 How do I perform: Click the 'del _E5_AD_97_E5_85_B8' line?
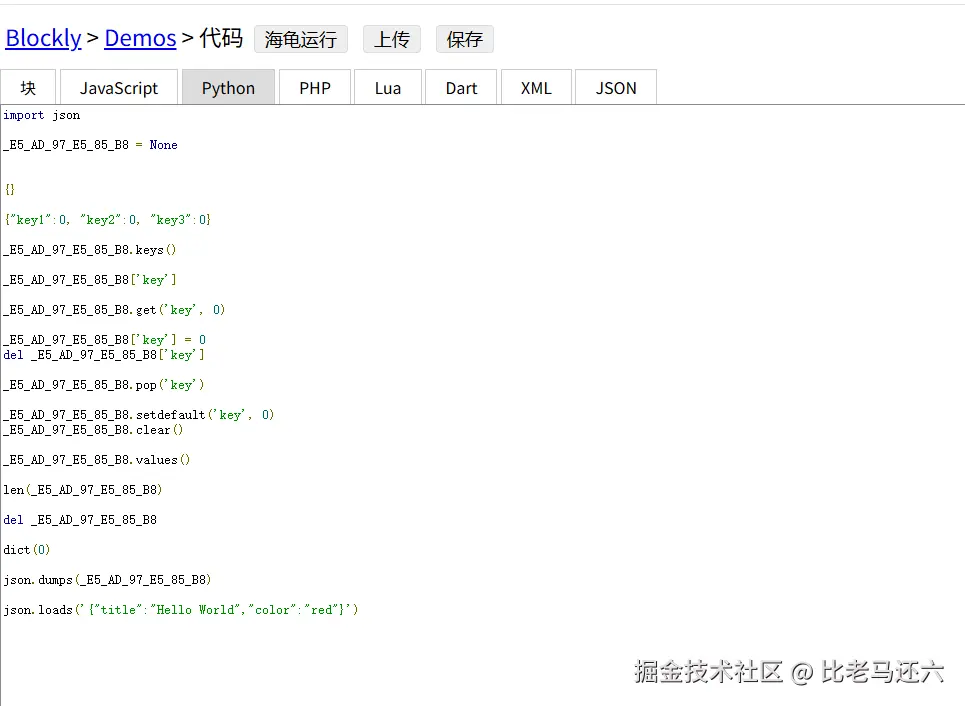[x=80, y=520]
